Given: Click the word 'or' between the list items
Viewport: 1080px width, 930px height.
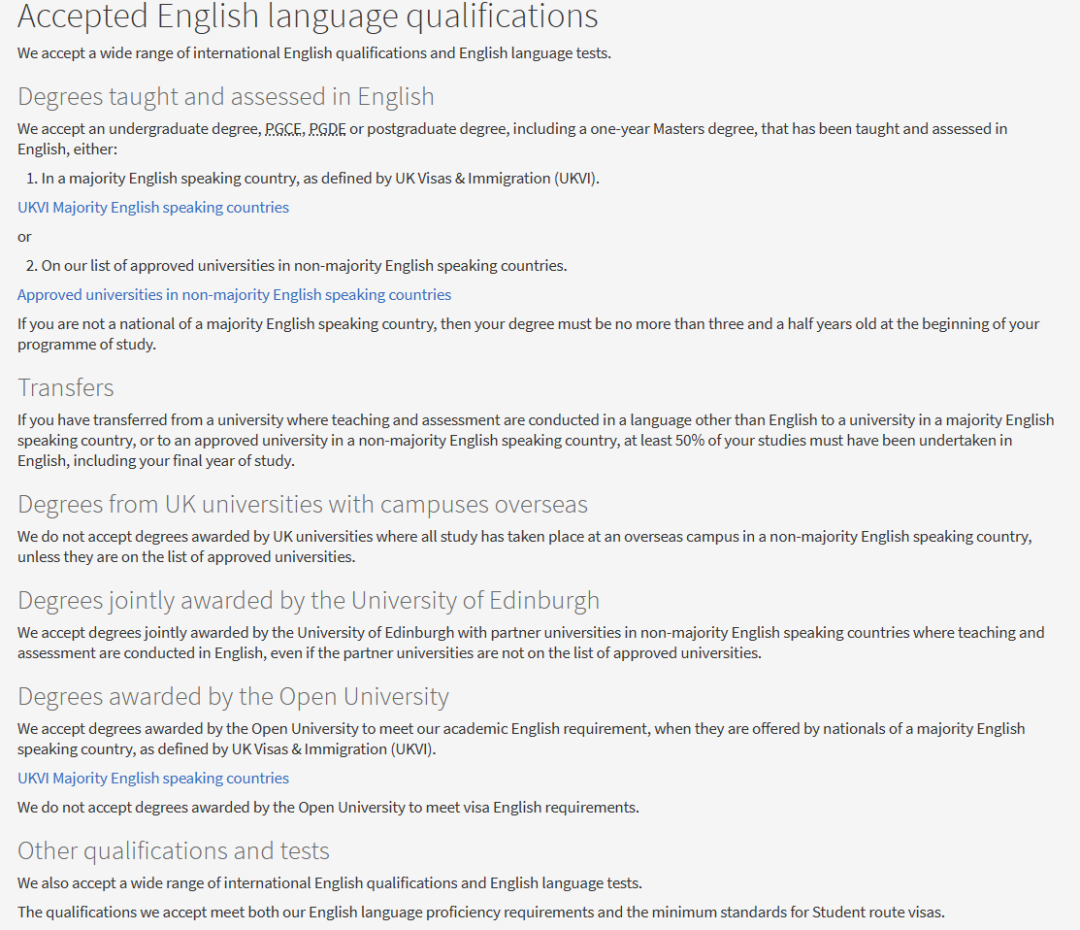Looking at the screenshot, I should 24,237.
